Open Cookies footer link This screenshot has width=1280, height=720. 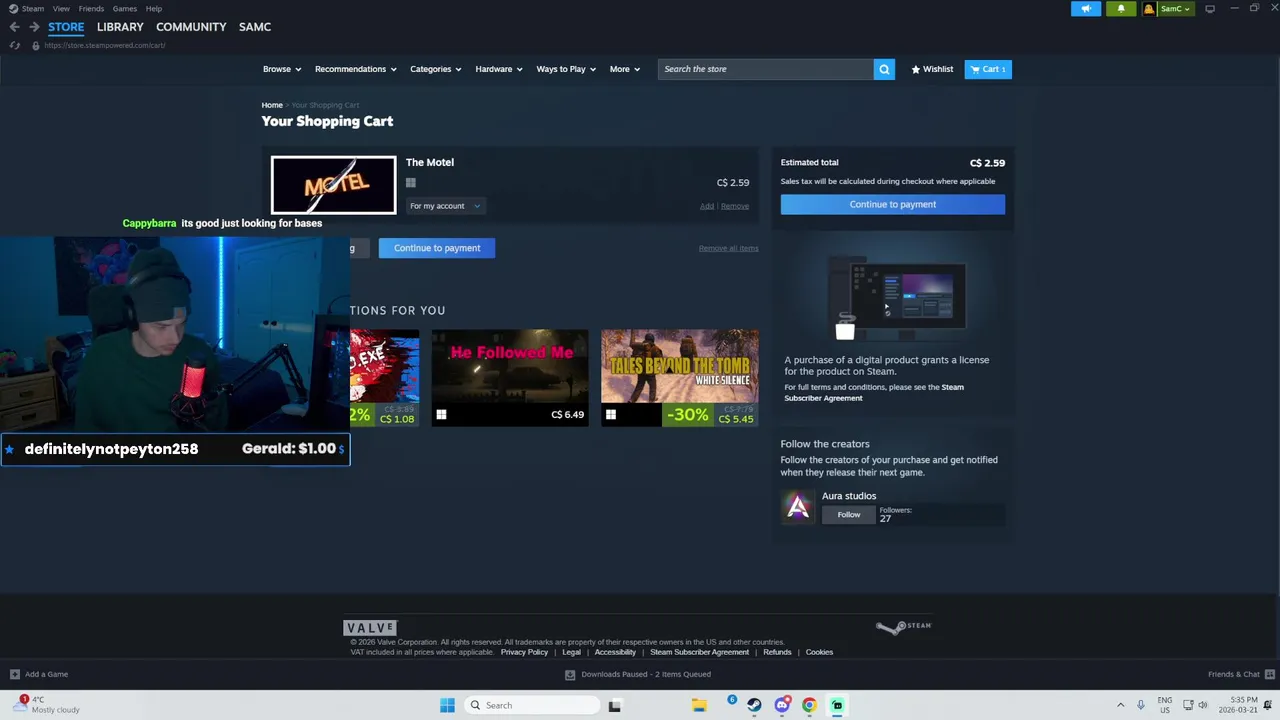pyautogui.click(x=819, y=652)
